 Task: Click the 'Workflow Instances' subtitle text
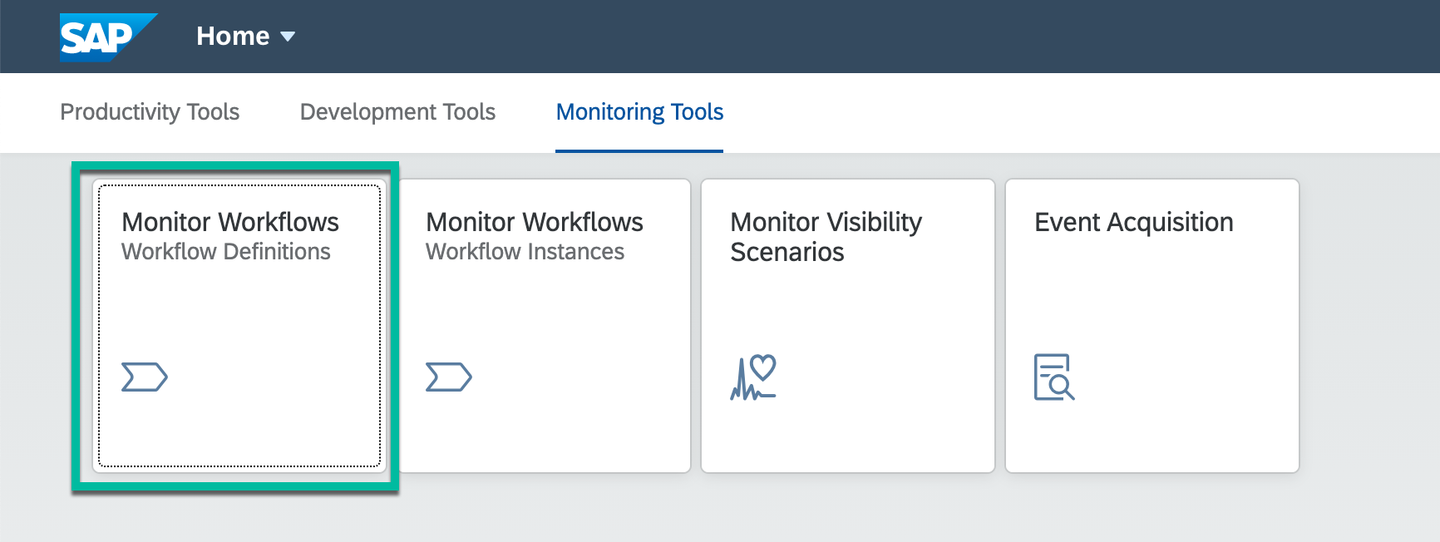tap(525, 252)
